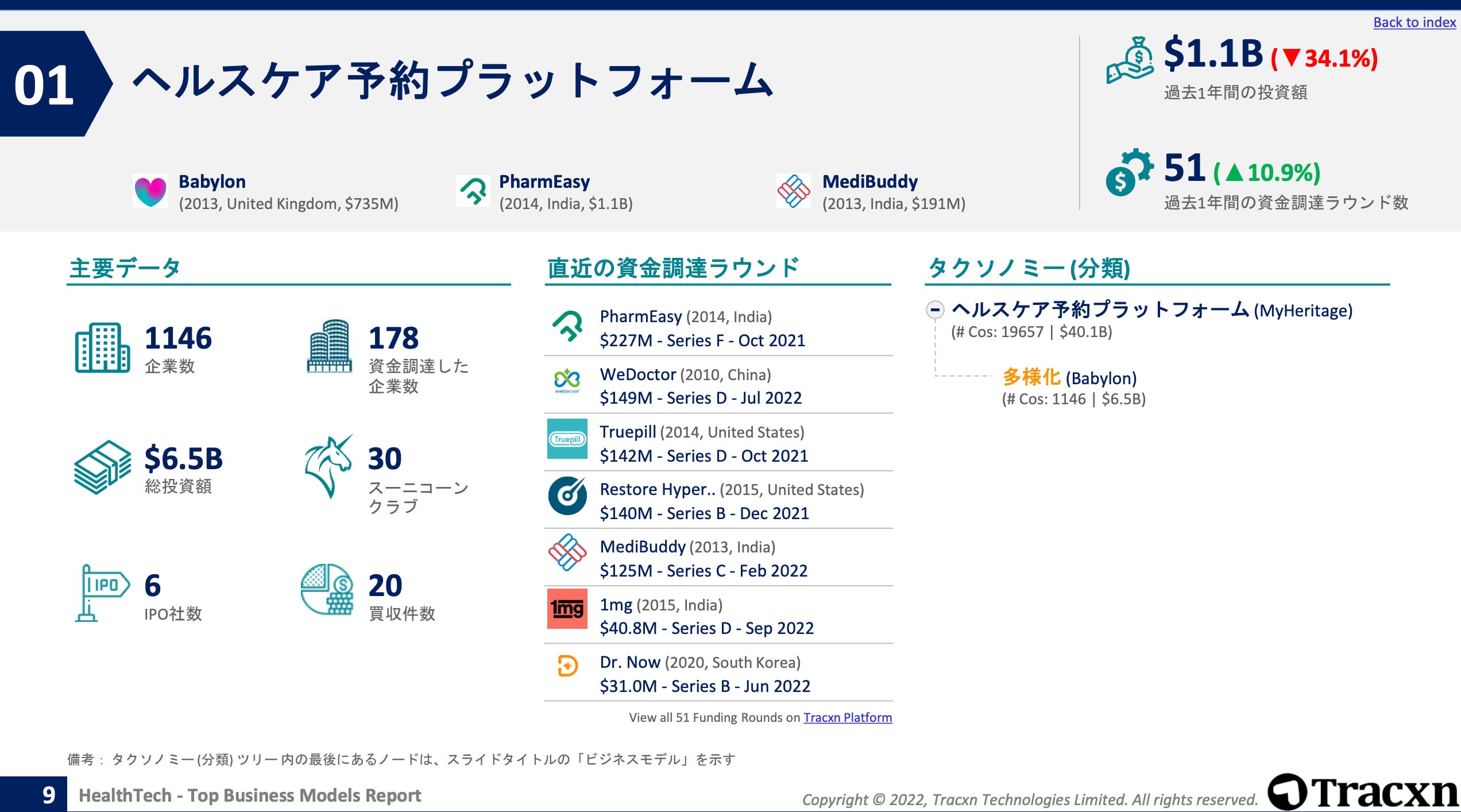Open the MediBuddy $125M Series C entry
The height and width of the screenshot is (812, 1461).
click(x=703, y=570)
